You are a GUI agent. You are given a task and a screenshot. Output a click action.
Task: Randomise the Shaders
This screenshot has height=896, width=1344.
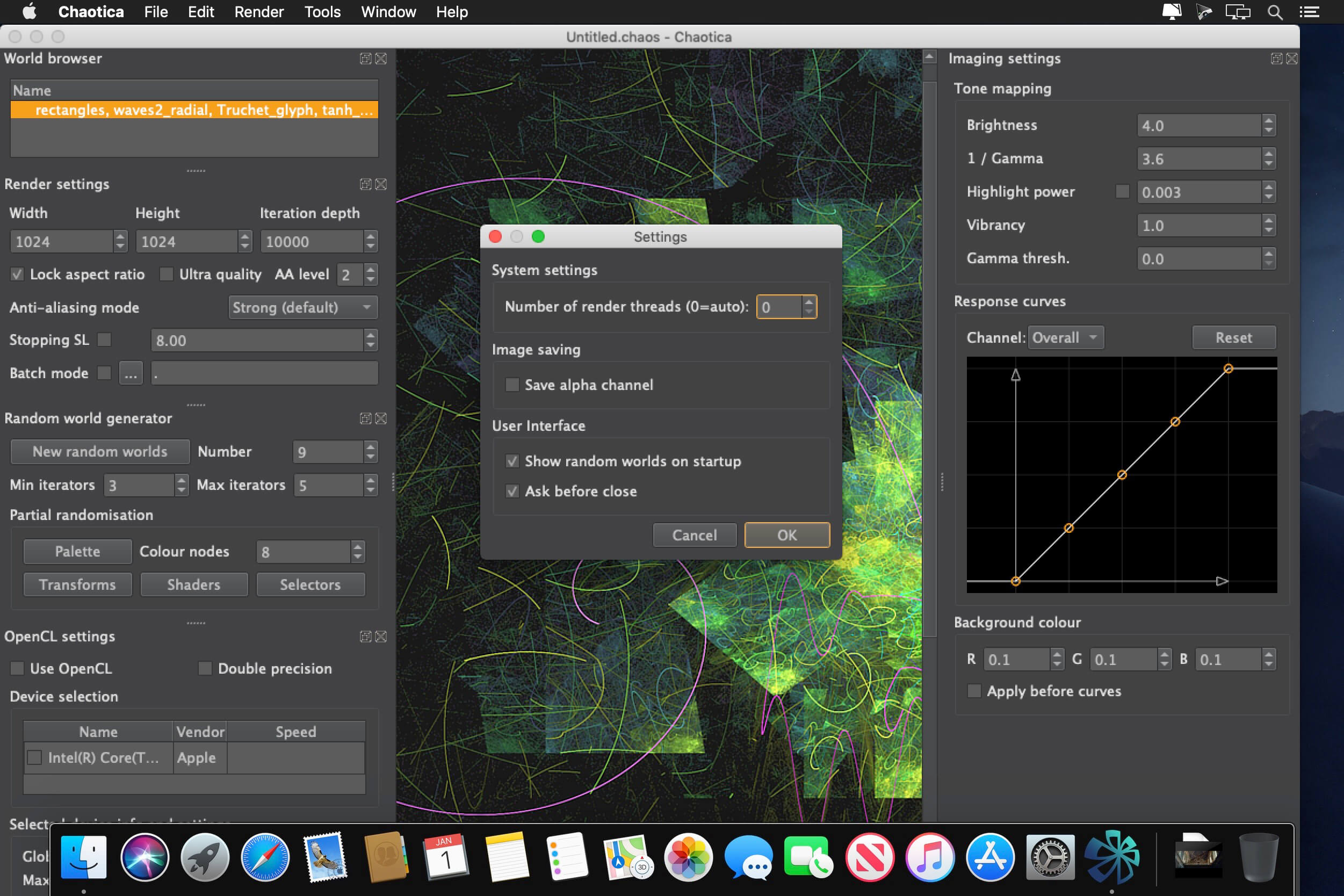coord(194,584)
